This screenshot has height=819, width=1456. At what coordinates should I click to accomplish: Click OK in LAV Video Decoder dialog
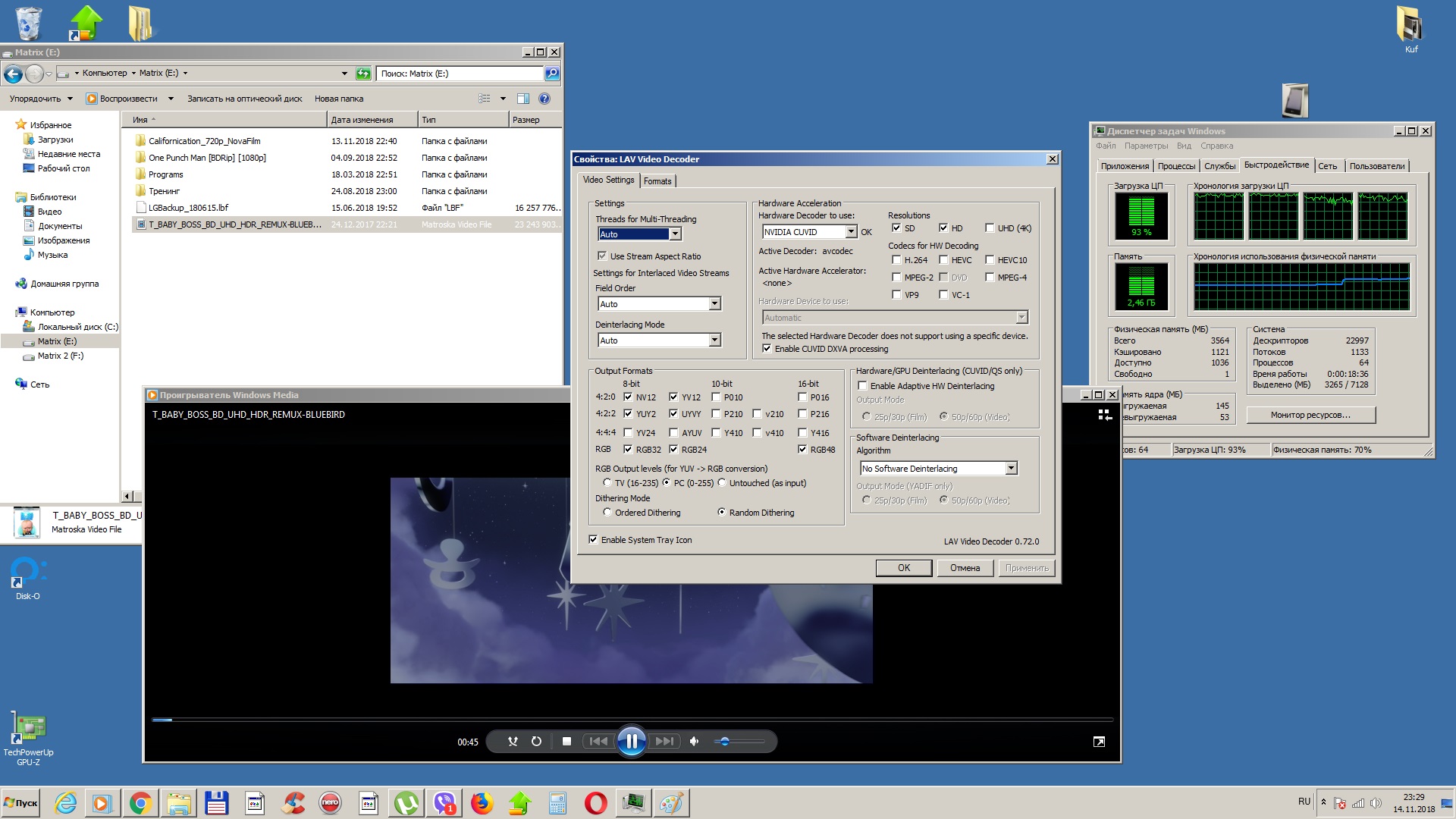pyautogui.click(x=903, y=567)
